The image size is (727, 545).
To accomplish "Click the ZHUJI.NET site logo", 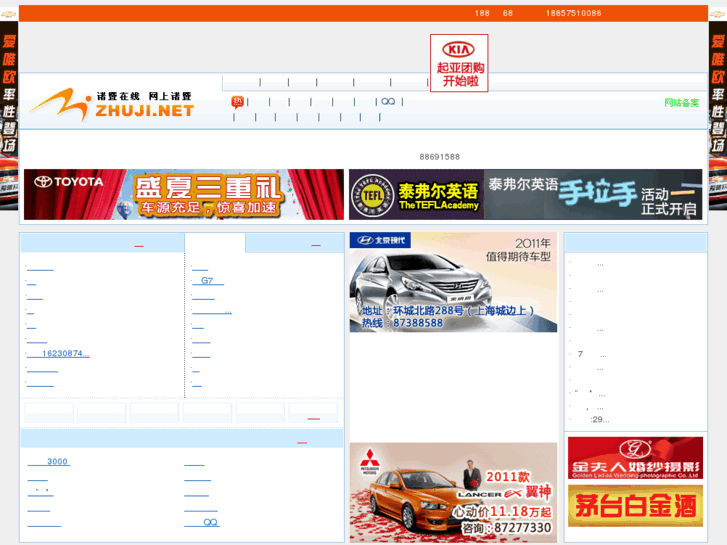I will coord(111,104).
